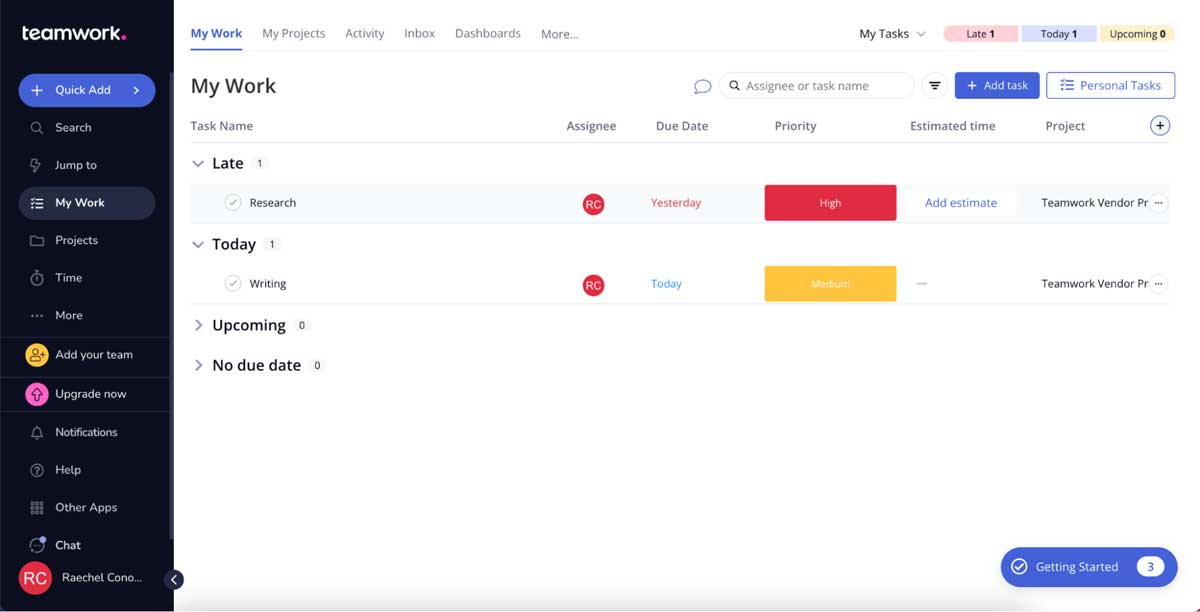
Task: Open the Quick Add menu
Action: [x=86, y=90]
